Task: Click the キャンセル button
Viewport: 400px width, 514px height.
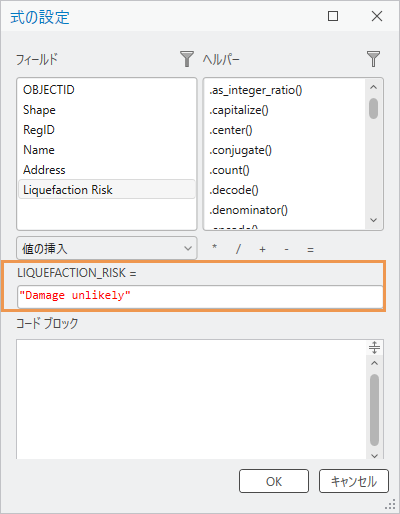Action: point(354,481)
